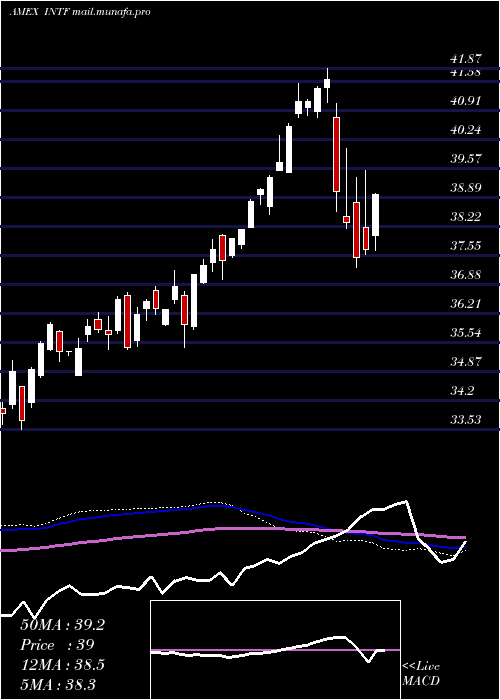Click the 38.89 price axis label

click(465, 188)
